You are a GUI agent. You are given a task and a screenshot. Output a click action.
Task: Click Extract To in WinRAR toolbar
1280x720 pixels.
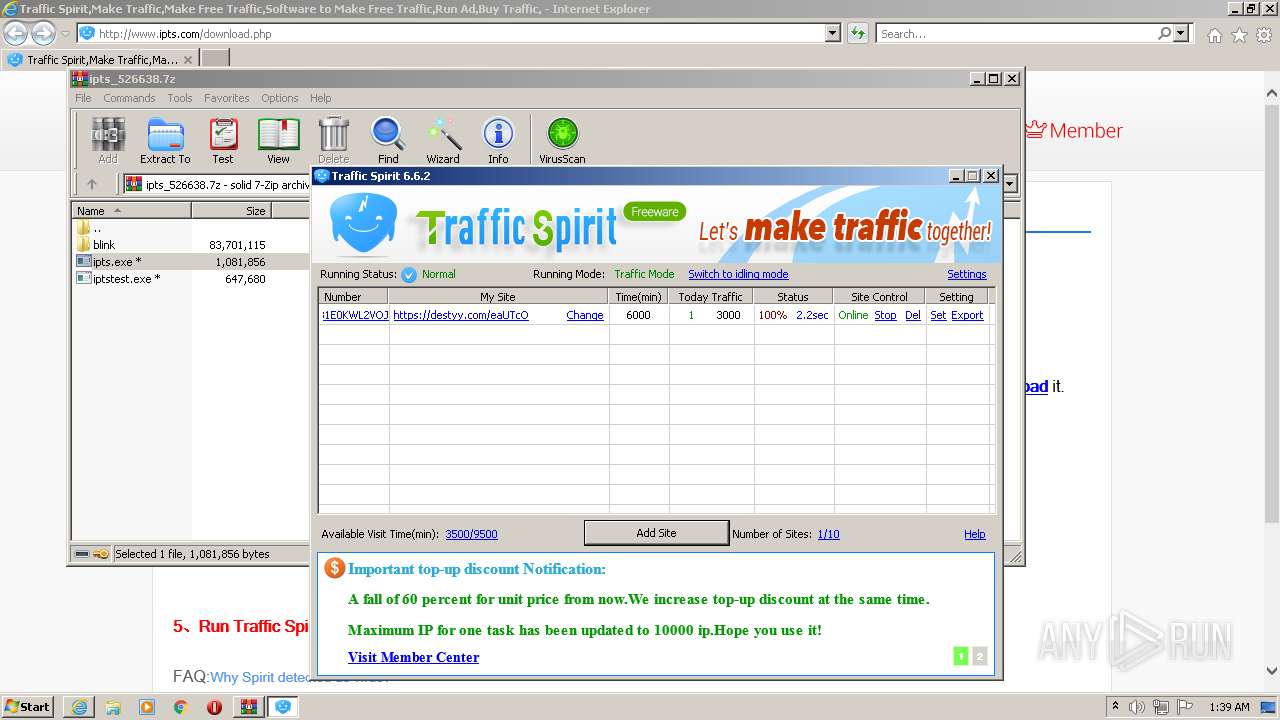[165, 140]
